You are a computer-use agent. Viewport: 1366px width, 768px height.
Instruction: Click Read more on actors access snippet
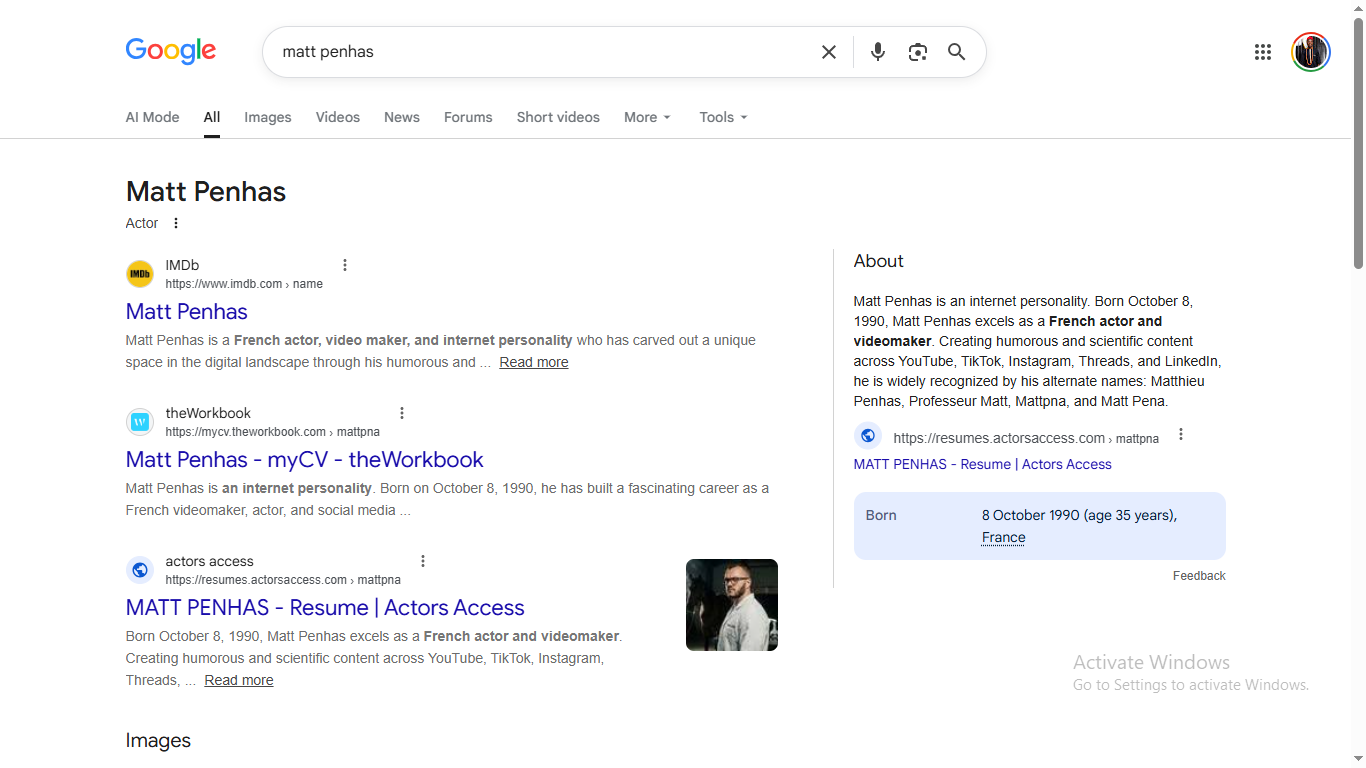[239, 680]
